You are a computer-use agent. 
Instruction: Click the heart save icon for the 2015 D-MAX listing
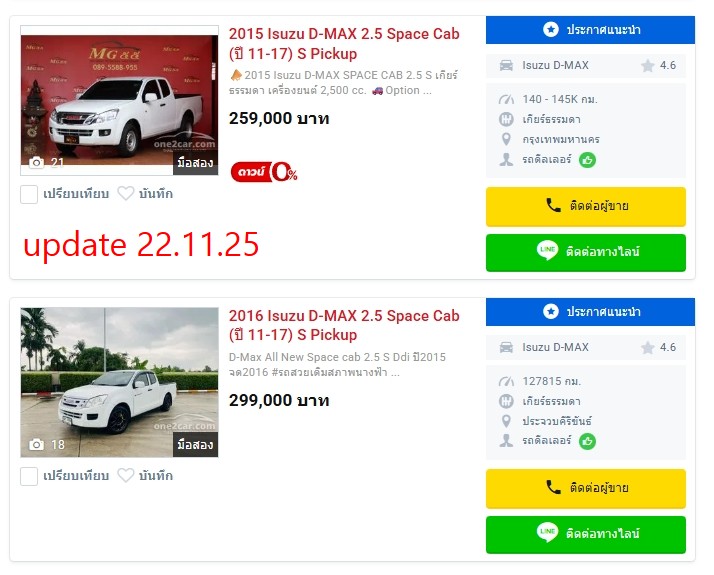(126, 193)
